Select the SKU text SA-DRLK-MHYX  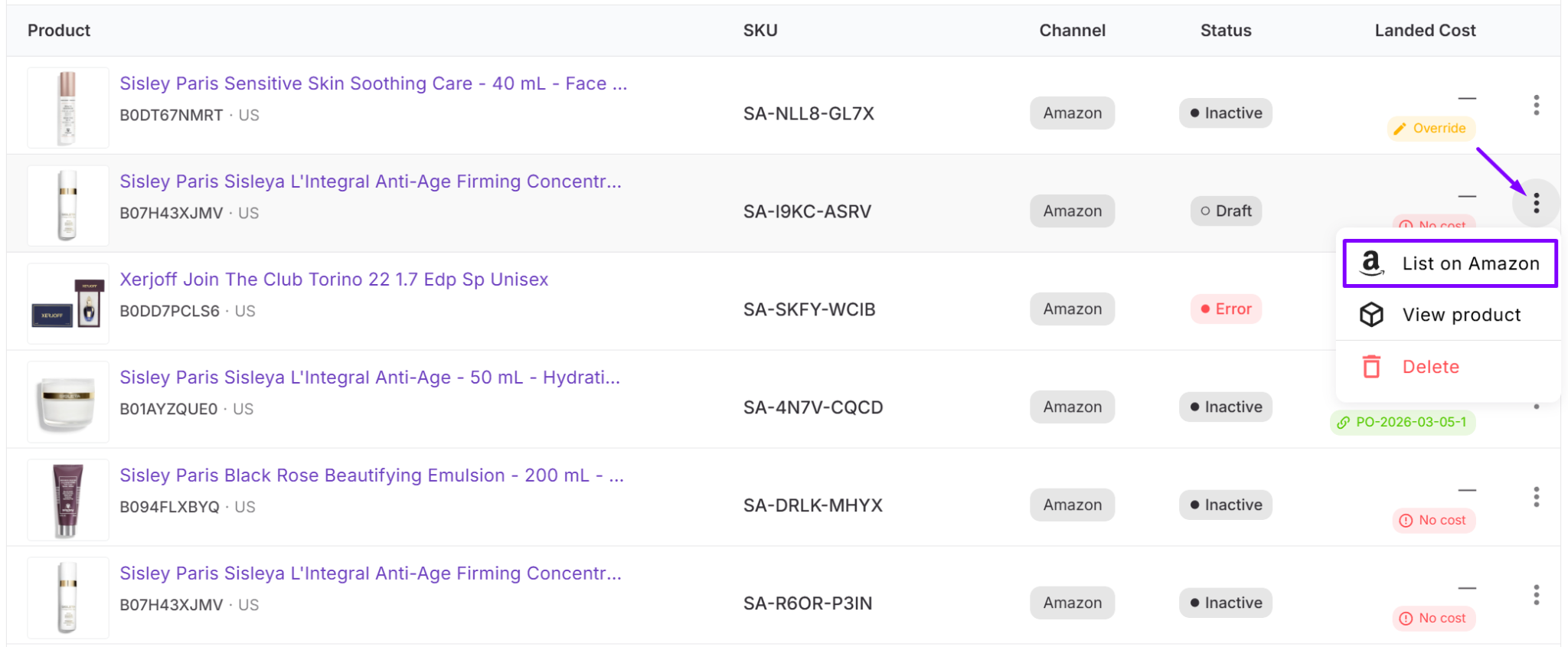pos(813,505)
